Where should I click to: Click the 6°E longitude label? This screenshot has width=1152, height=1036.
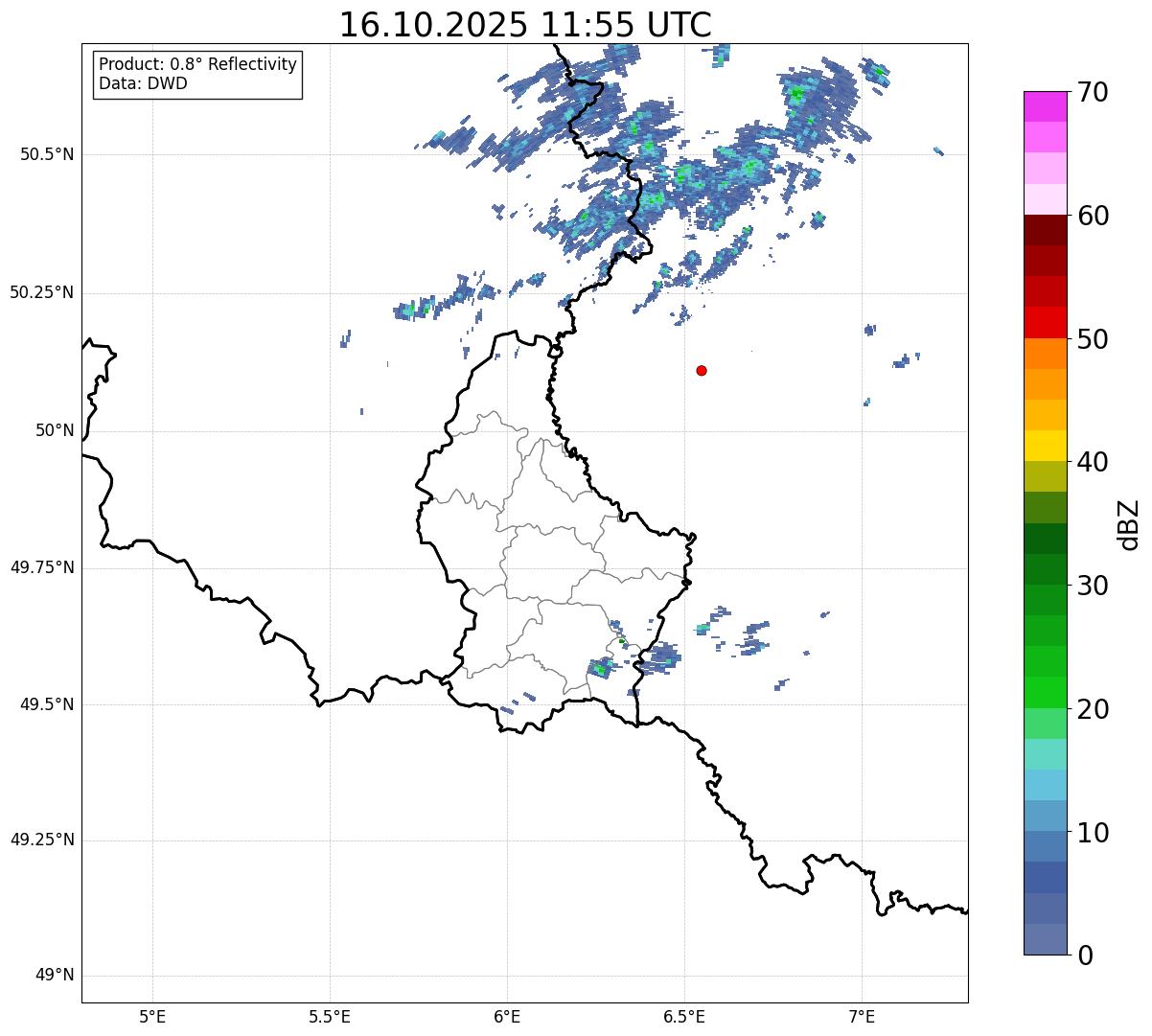pyautogui.click(x=507, y=1016)
